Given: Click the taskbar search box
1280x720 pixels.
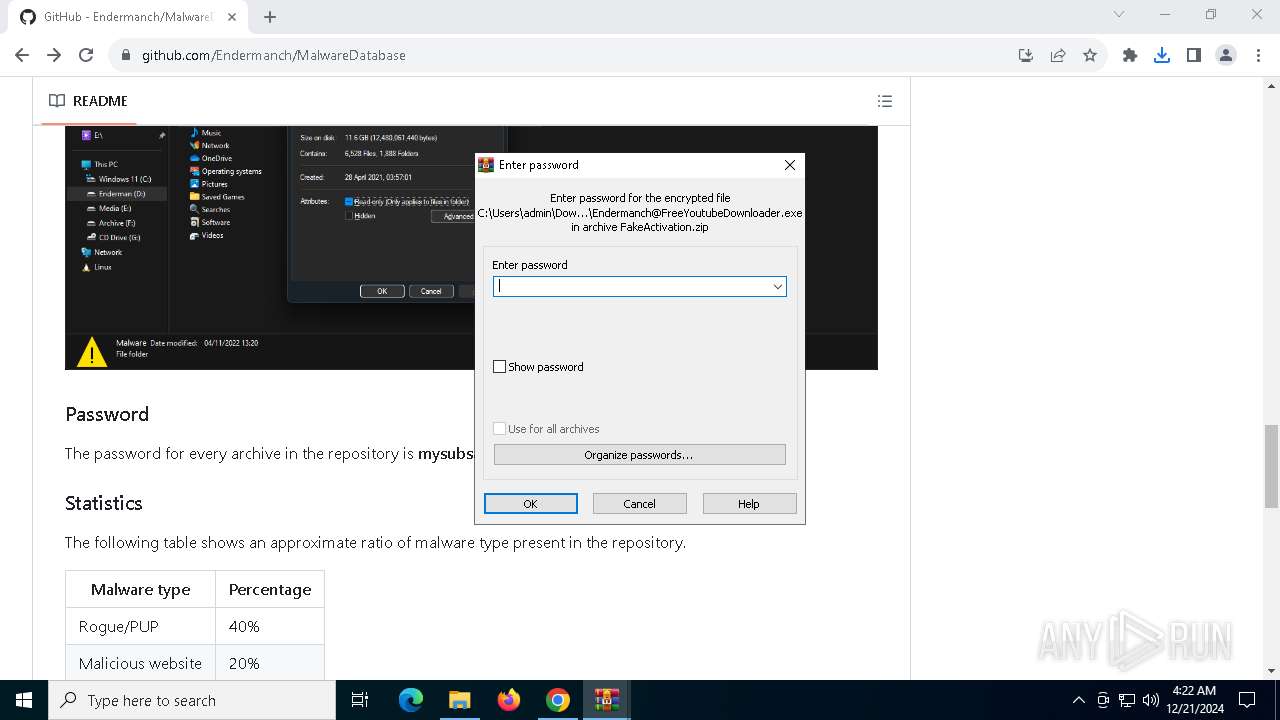Looking at the screenshot, I should 192,700.
